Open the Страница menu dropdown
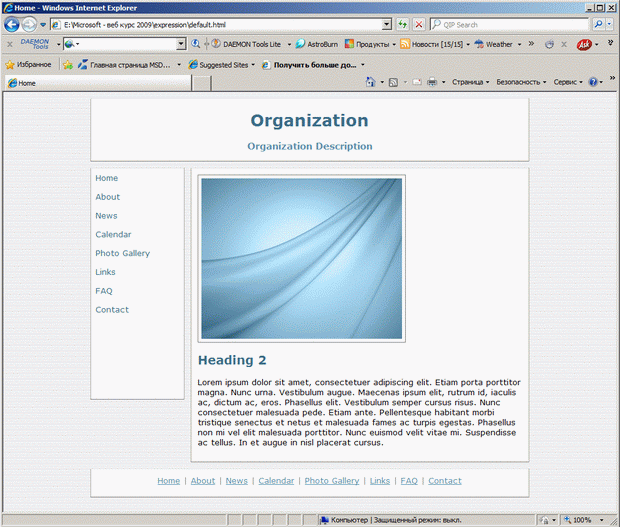620x527 pixels. 470,82
